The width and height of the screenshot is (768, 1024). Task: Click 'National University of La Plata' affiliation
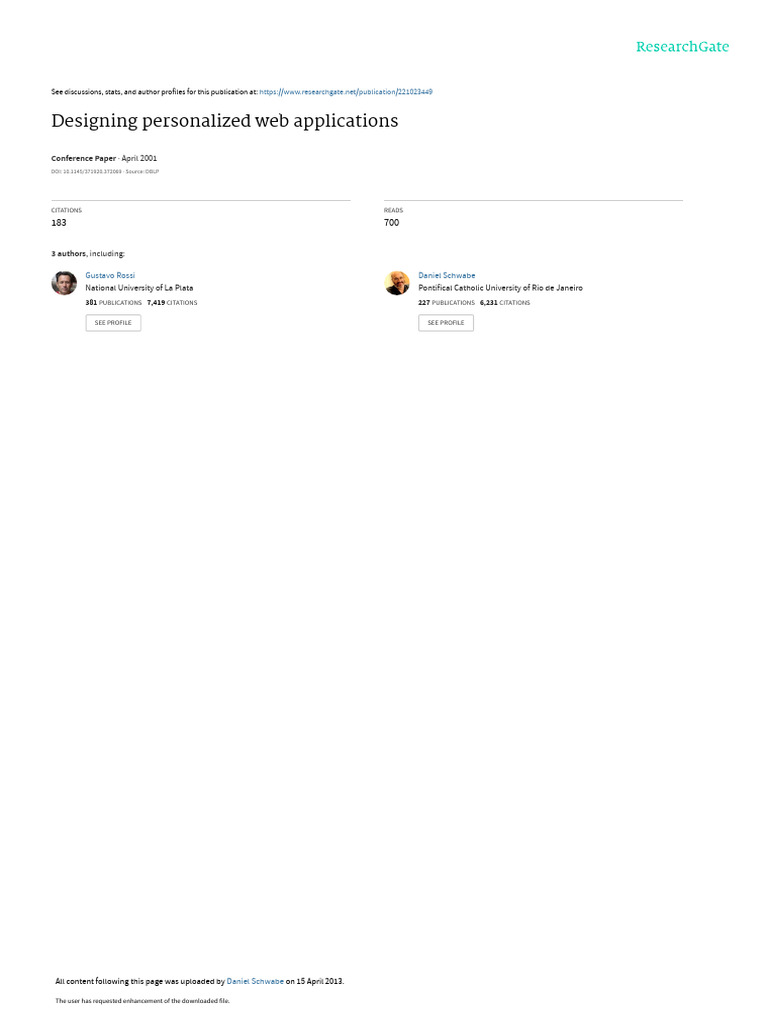point(139,288)
